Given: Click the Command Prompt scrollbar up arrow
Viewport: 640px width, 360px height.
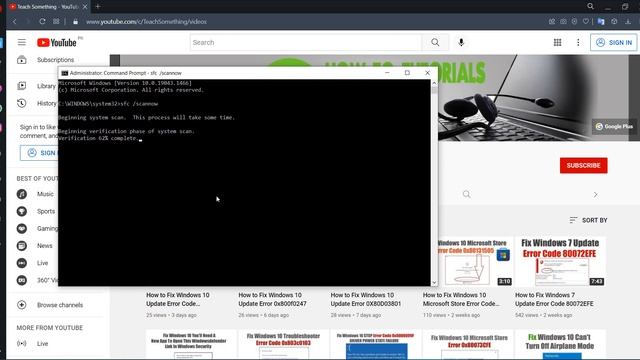Looking at the screenshot, I should click(434, 83).
